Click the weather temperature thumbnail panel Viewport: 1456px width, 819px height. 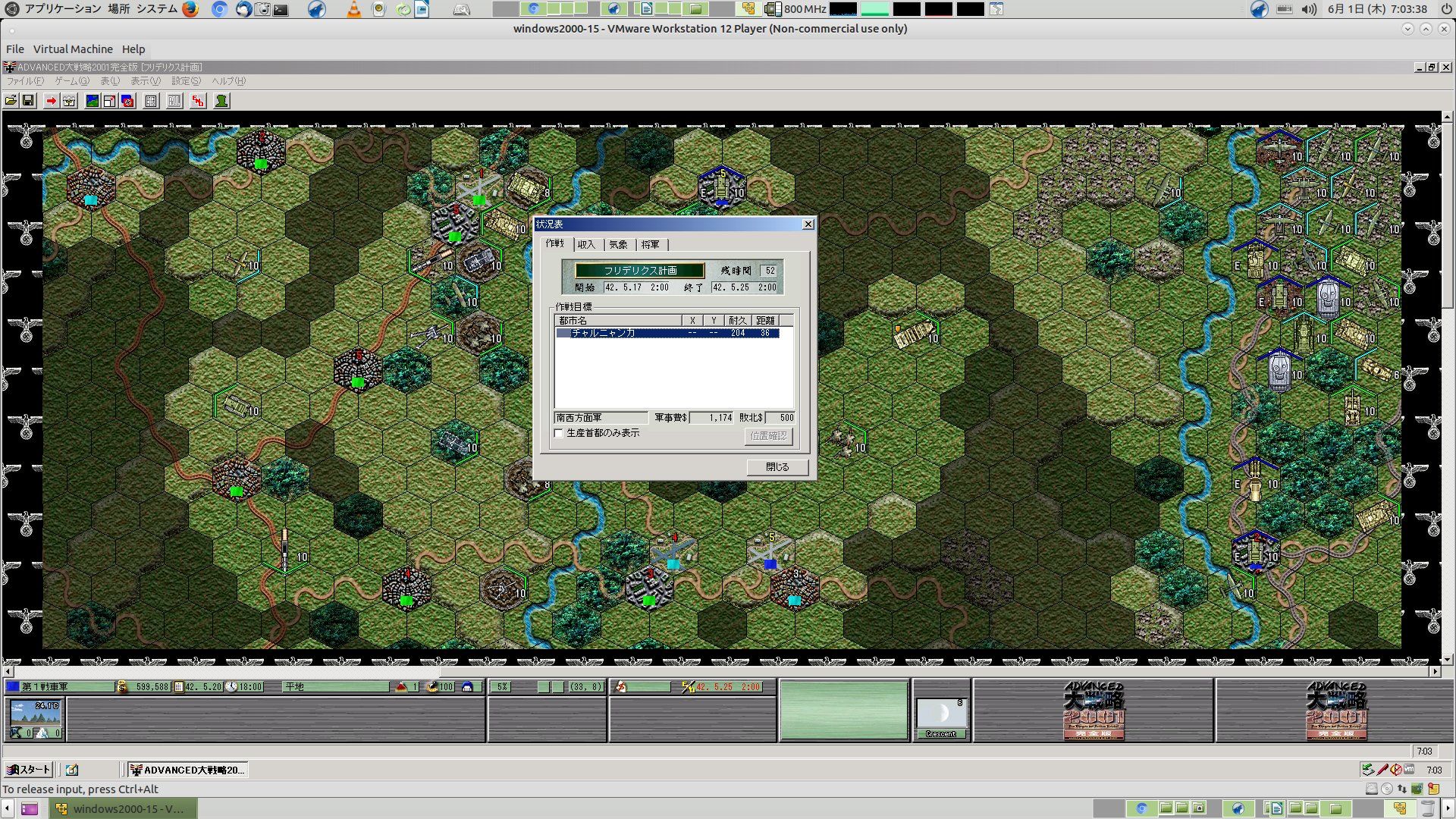tap(35, 720)
